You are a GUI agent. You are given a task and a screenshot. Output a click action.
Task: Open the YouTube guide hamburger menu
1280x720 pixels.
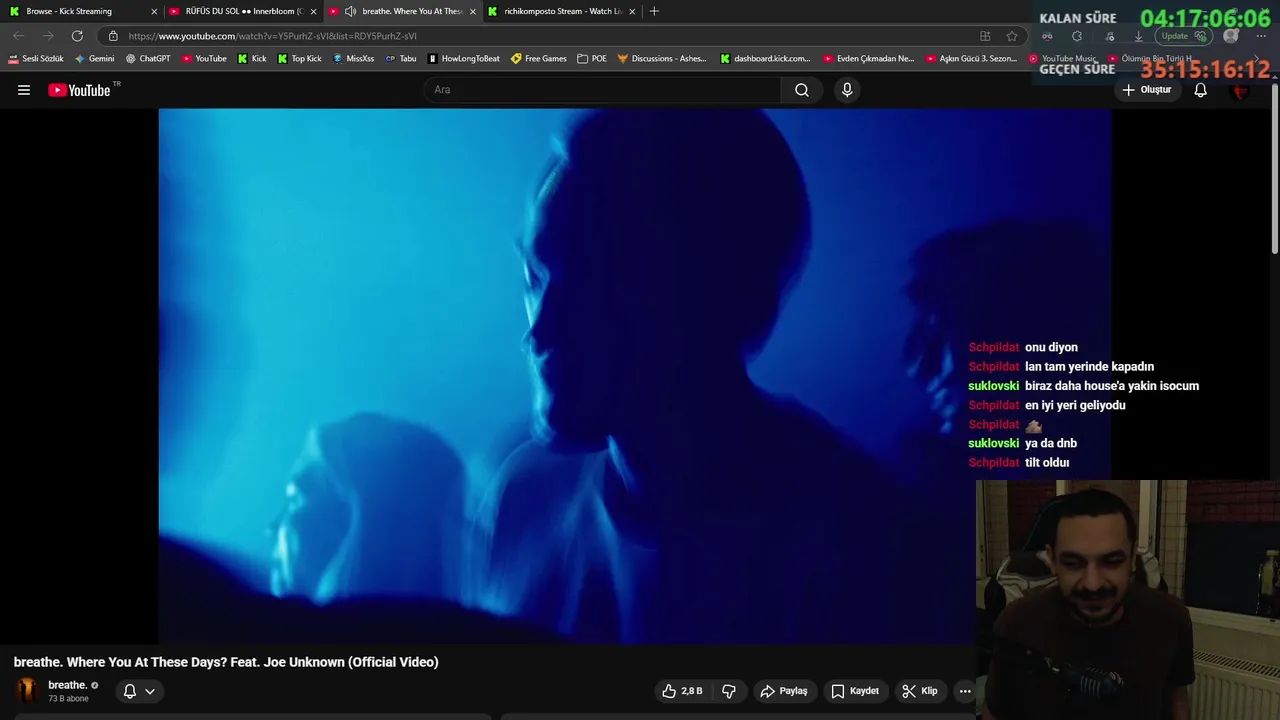point(24,90)
